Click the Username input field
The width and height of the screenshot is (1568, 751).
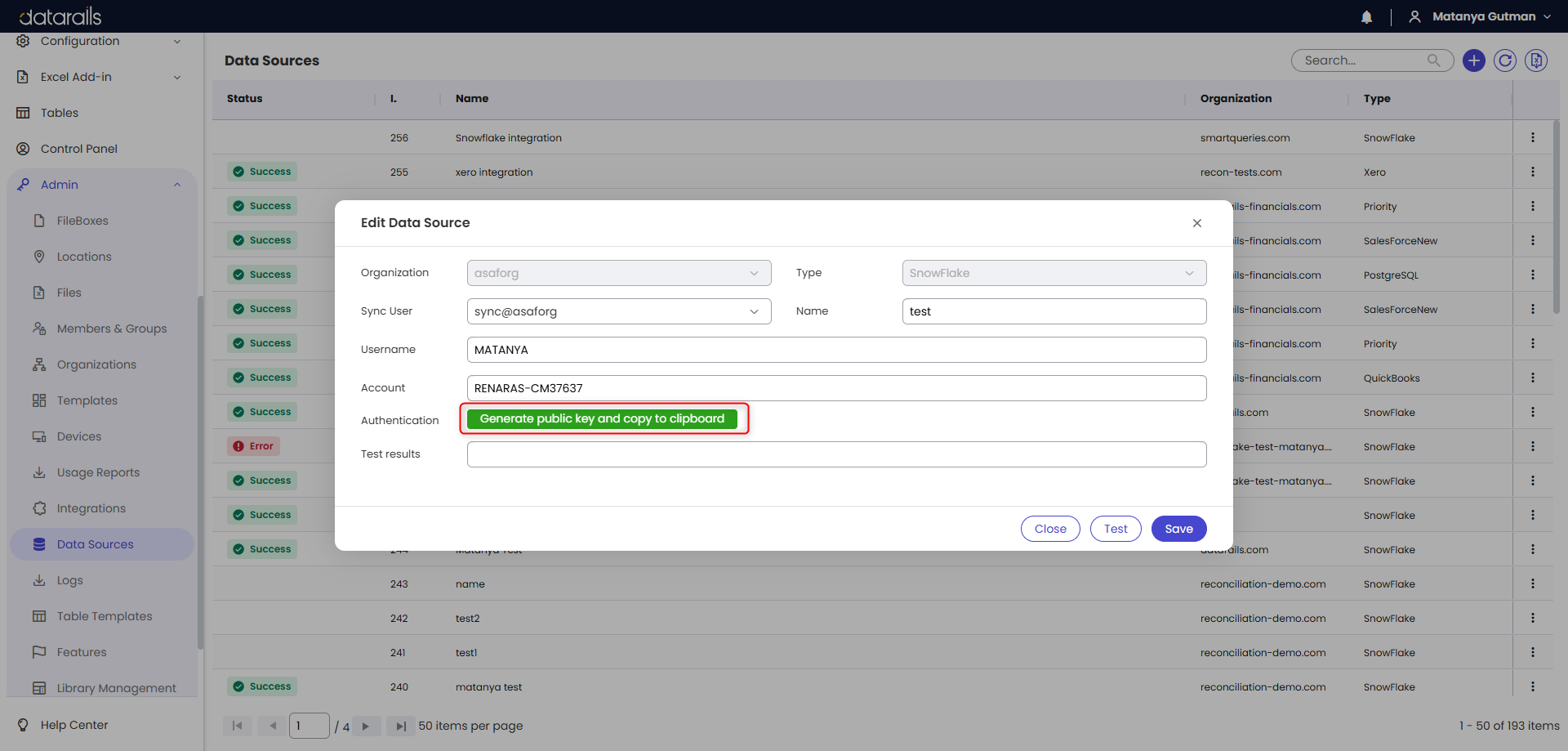point(837,350)
